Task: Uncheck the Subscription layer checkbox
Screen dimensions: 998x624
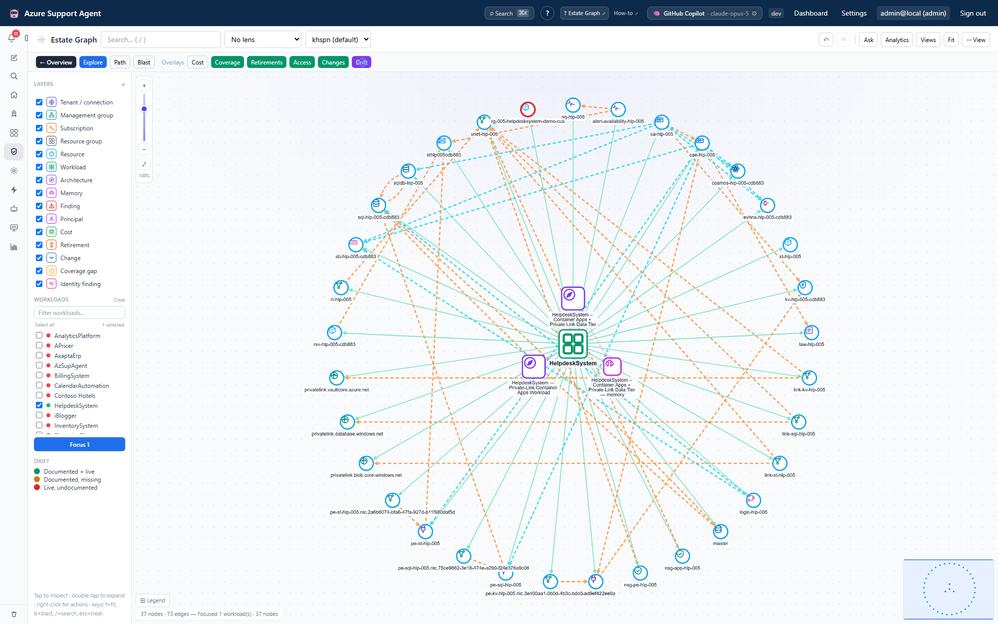Action: pyautogui.click(x=39, y=128)
